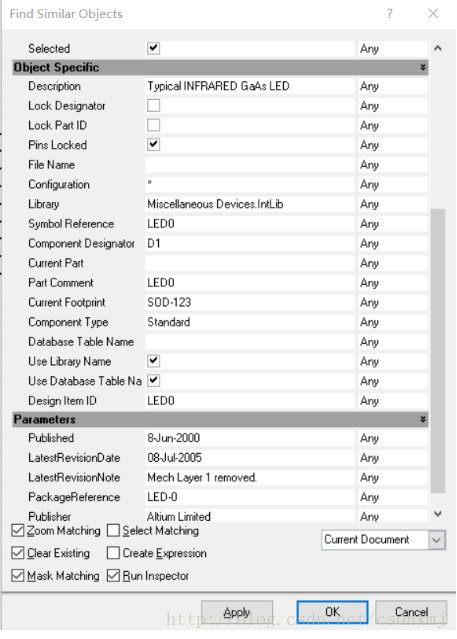
Task: Click the File Name value field
Action: [x=249, y=165]
